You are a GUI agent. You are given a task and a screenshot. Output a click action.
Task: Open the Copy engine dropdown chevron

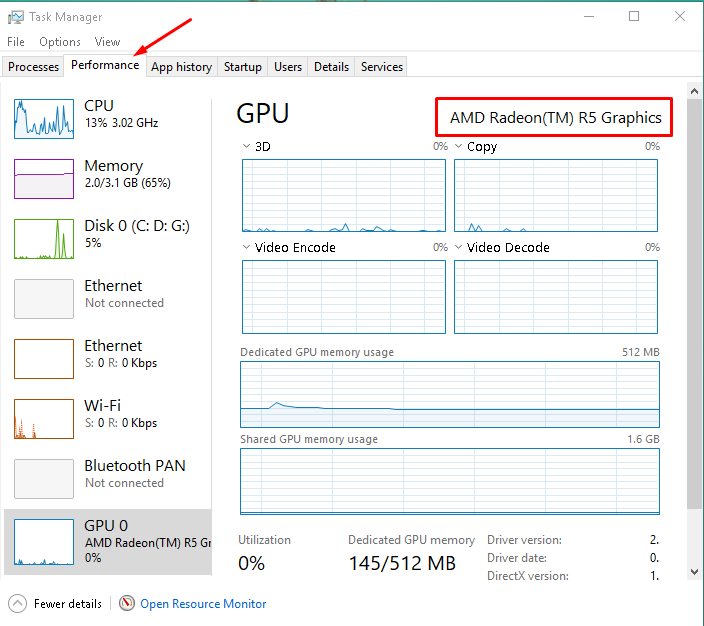458,146
